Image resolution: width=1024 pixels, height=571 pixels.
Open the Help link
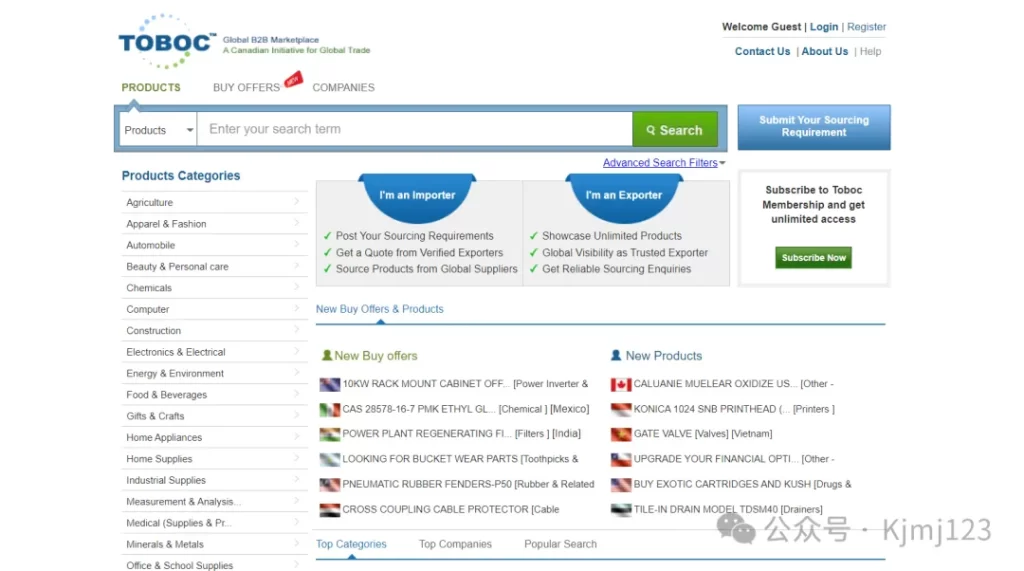click(x=871, y=52)
